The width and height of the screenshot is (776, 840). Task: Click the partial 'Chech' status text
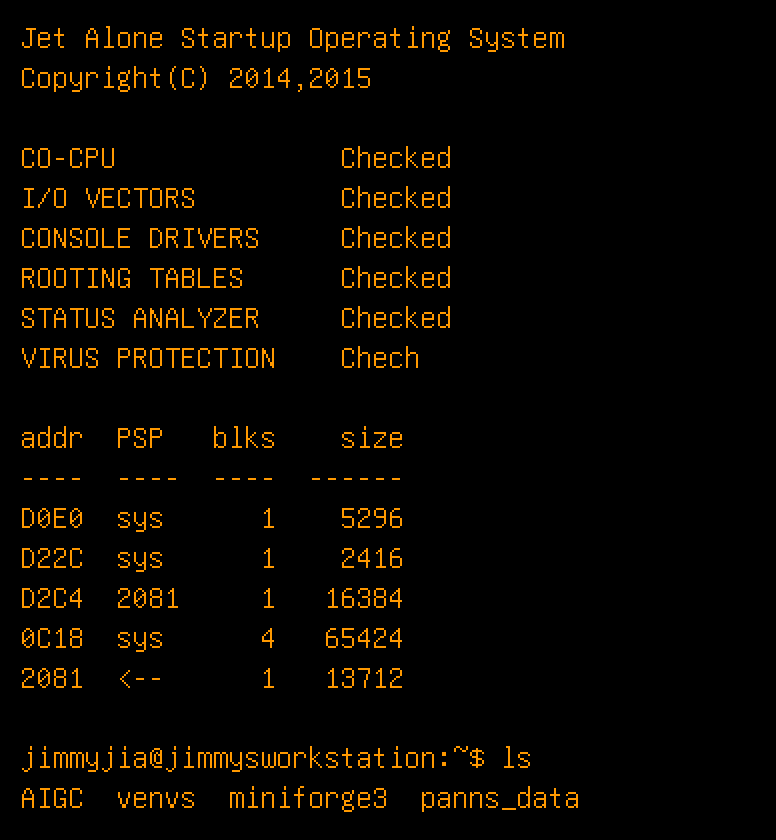pos(380,358)
